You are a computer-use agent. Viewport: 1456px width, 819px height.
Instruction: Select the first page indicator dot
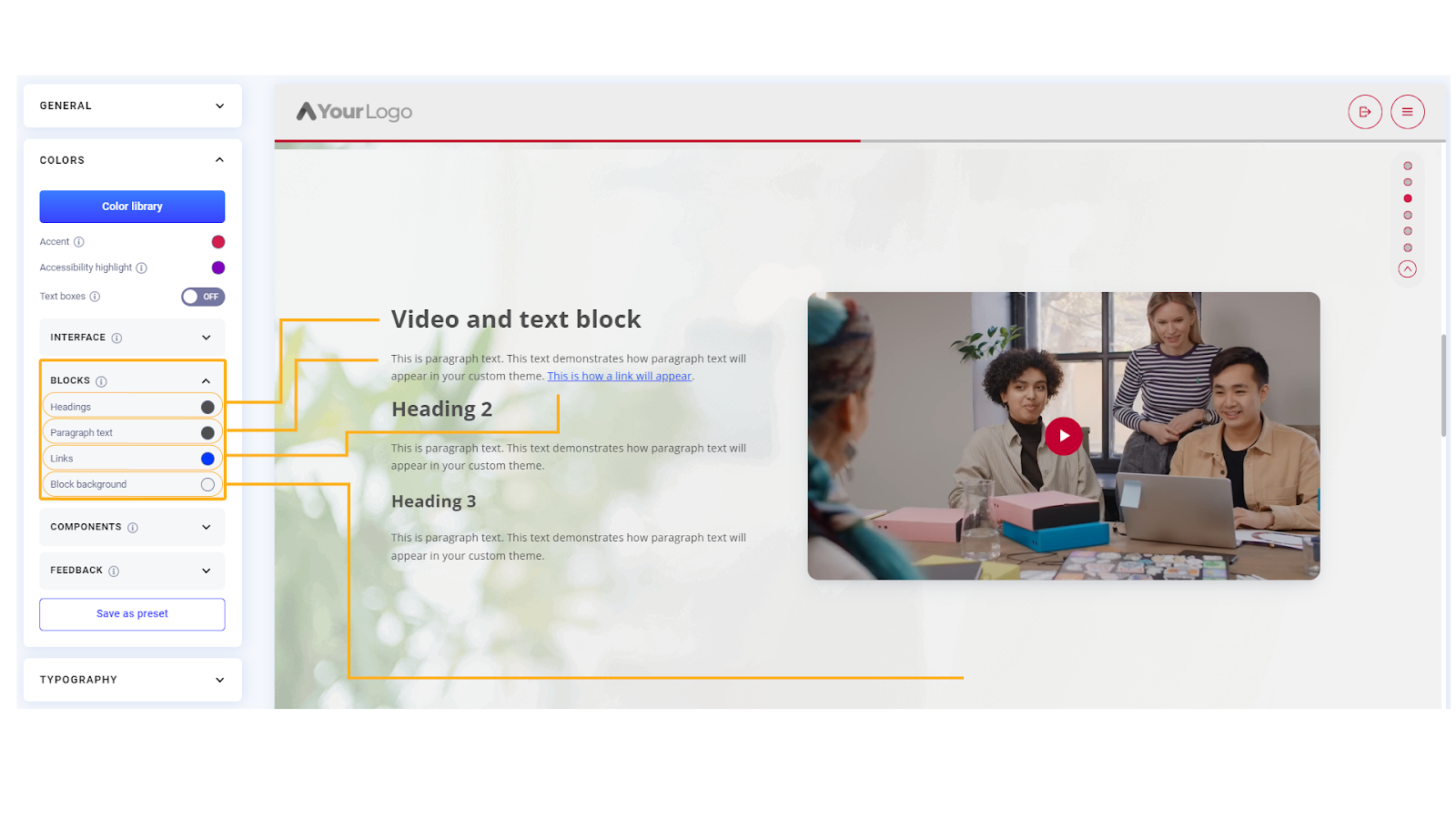tap(1408, 166)
